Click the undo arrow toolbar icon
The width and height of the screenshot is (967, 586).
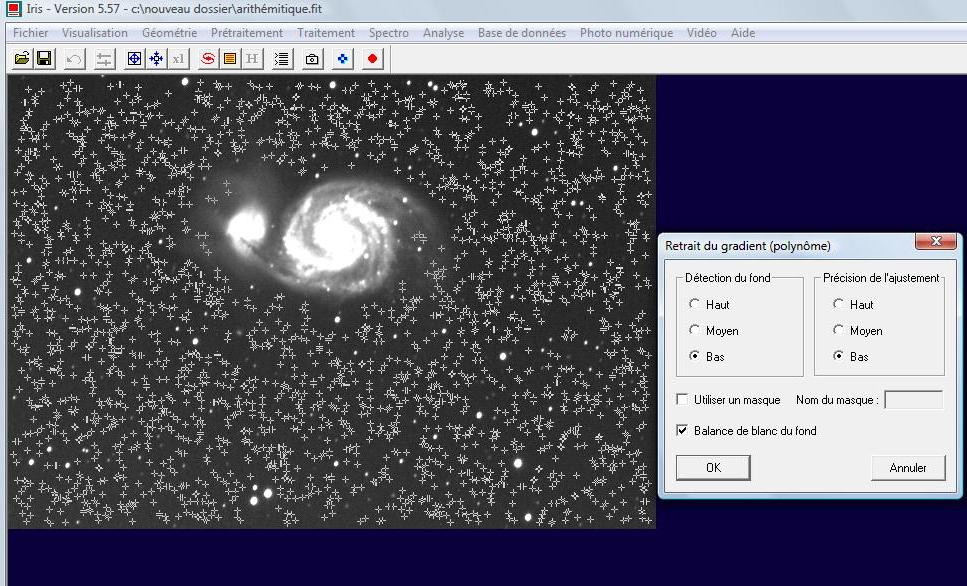pyautogui.click(x=75, y=59)
